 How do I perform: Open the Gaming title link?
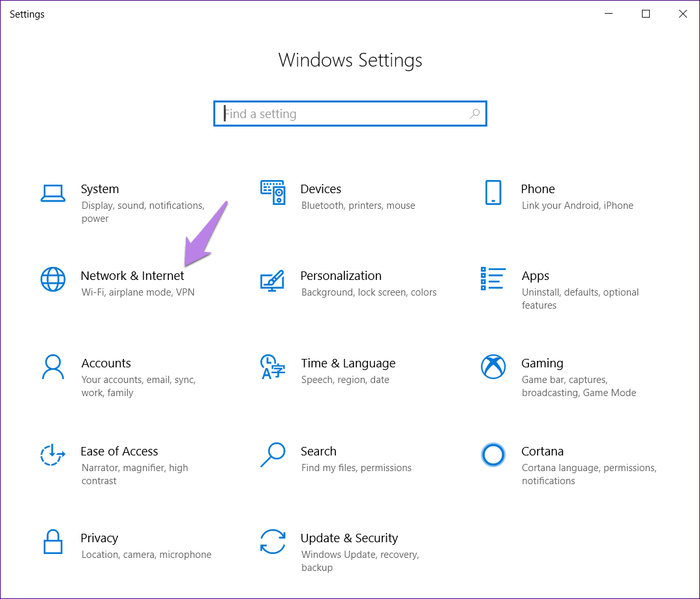click(x=542, y=363)
